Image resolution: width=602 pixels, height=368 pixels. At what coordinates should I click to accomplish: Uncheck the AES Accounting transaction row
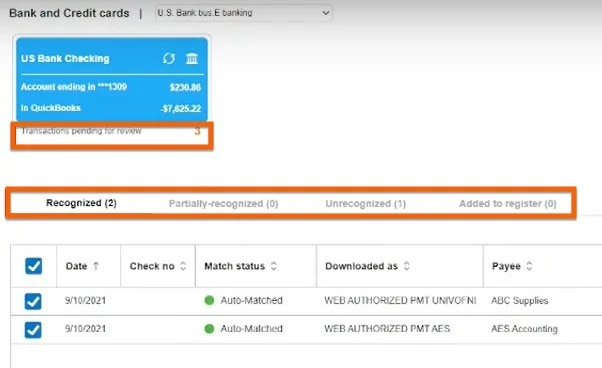(33, 330)
